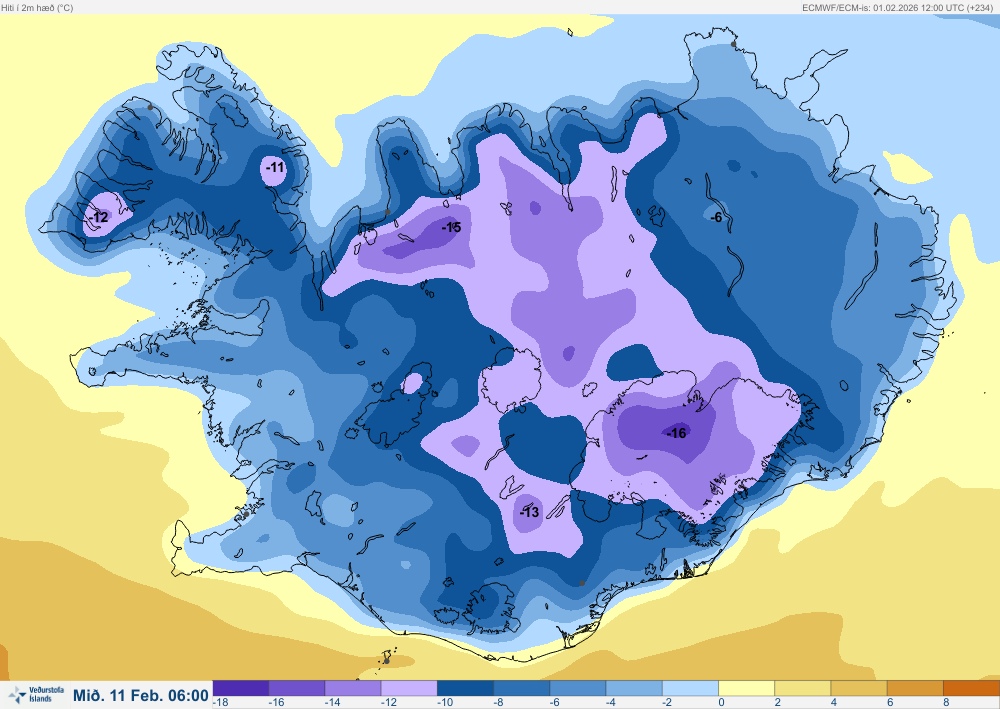1000x709 pixels.
Task: Click the orange swatch between 6 and 8
Action: [x=915, y=688]
